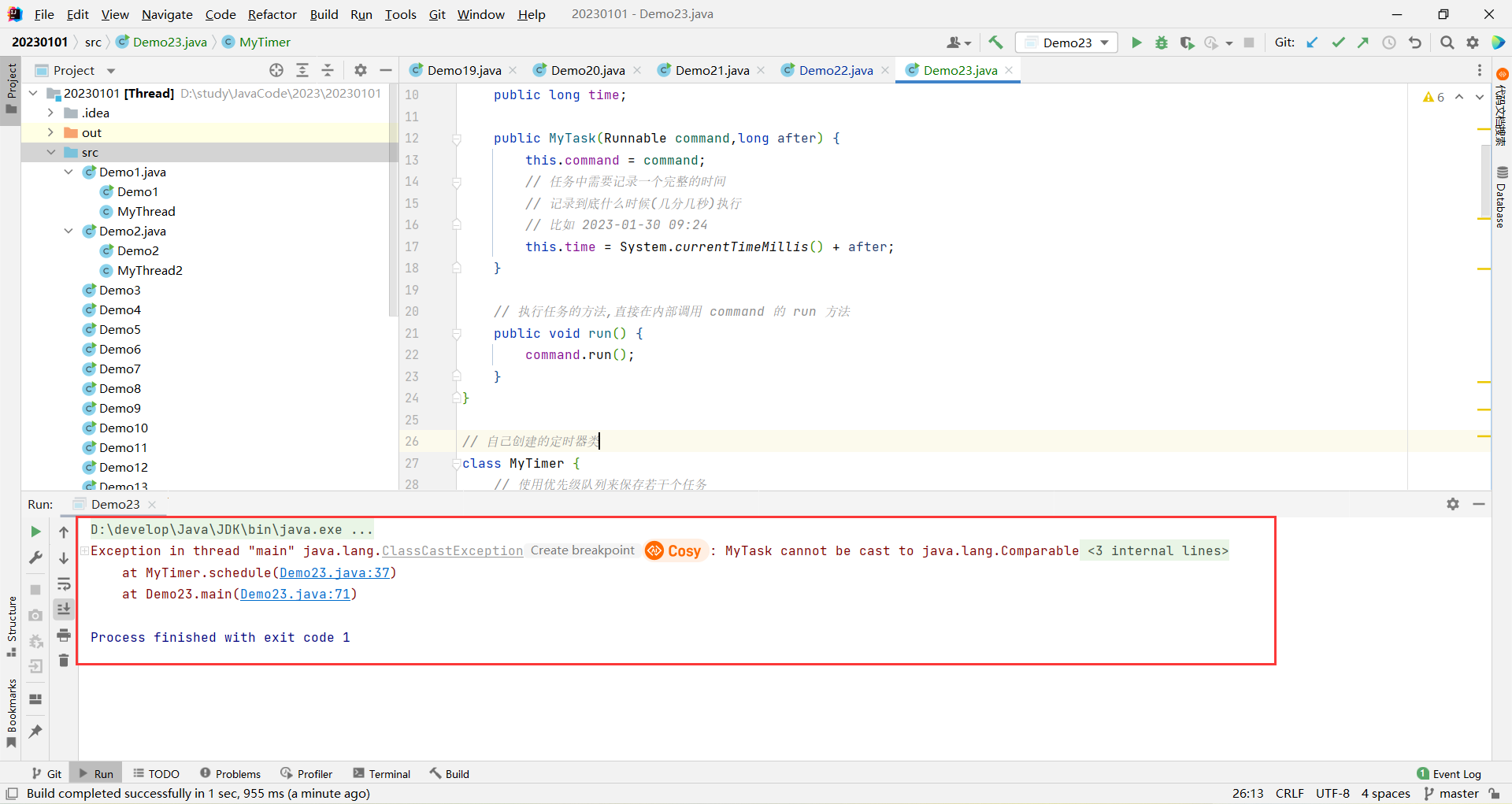The image size is (1512, 804).
Task: Open the Refactor menu
Action: point(272,14)
